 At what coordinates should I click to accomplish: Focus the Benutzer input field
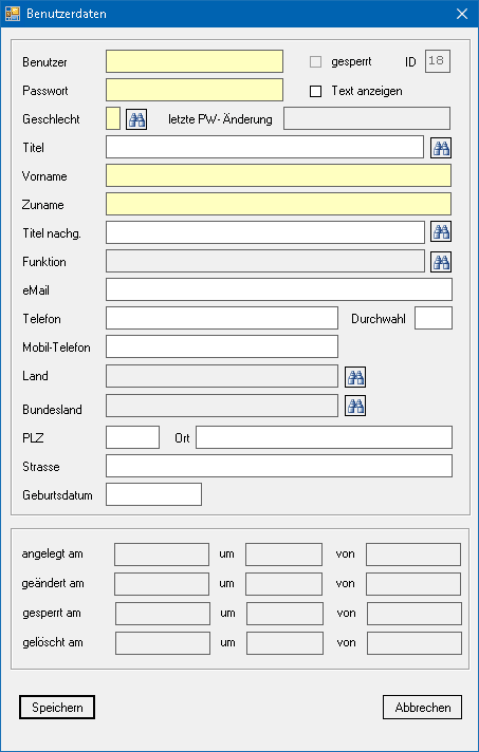click(x=194, y=61)
